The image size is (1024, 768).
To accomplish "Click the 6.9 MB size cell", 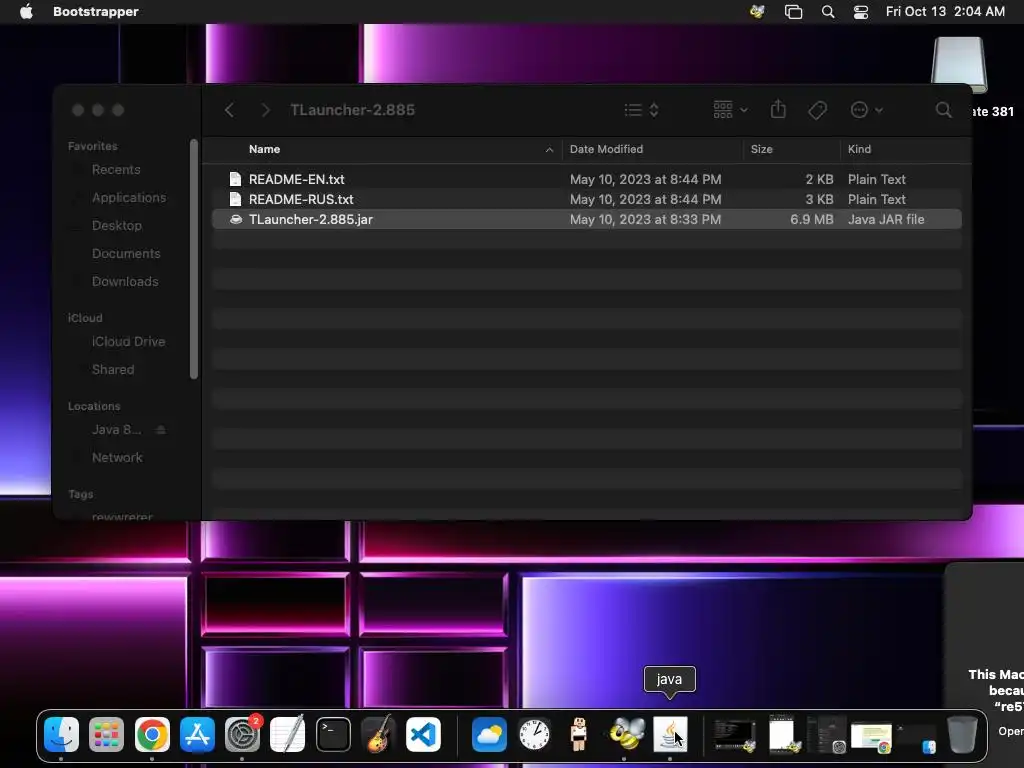I will click(x=811, y=219).
